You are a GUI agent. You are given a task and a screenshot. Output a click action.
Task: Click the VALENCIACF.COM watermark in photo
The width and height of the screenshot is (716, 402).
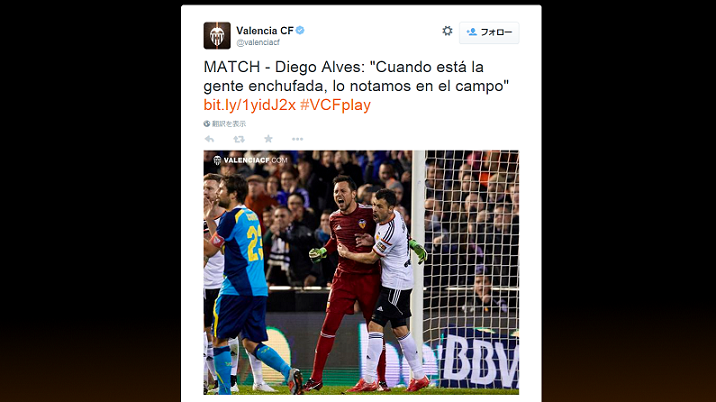click(250, 160)
